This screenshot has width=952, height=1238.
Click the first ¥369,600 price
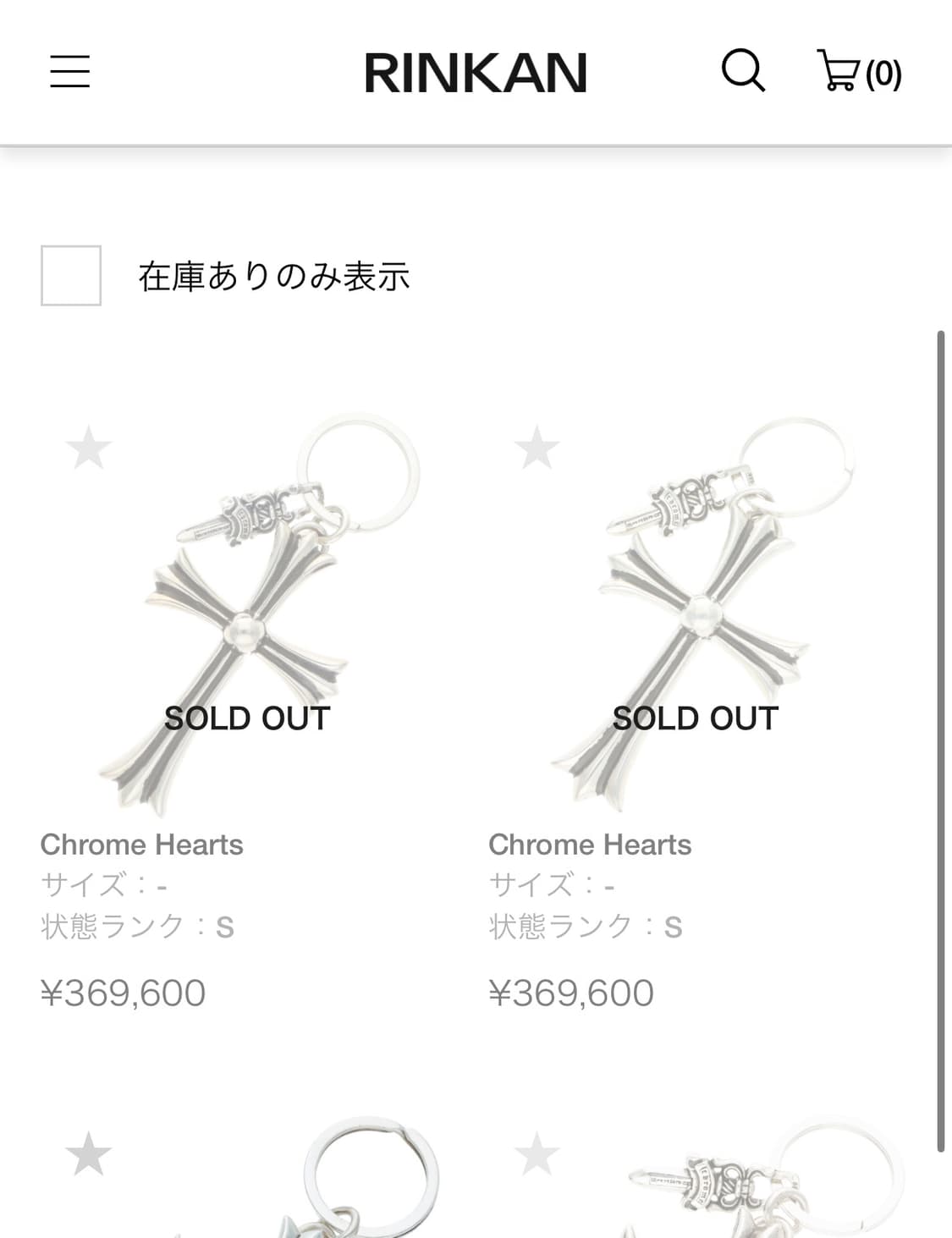coord(124,993)
